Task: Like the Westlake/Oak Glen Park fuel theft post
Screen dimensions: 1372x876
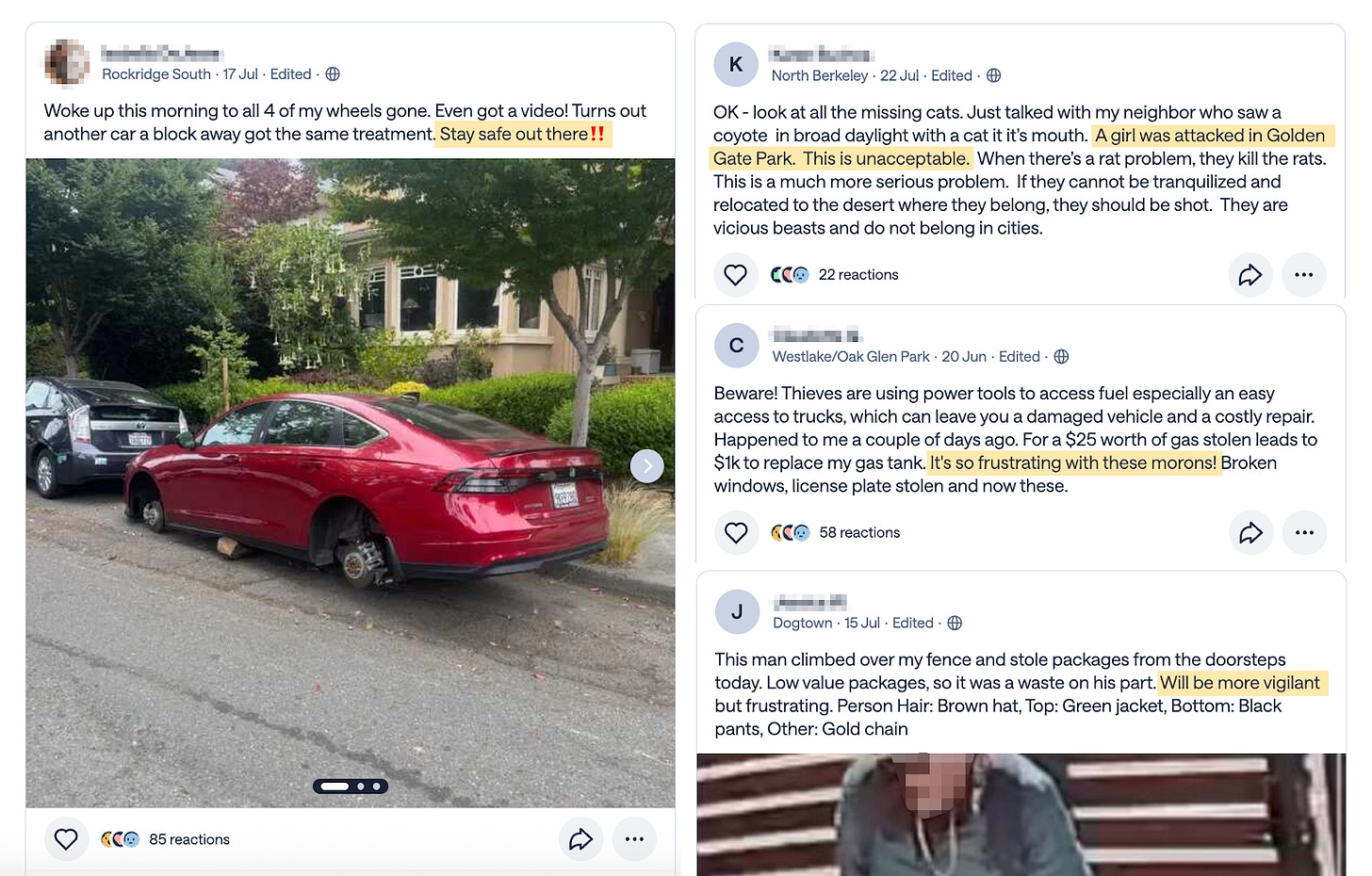Action: [736, 533]
